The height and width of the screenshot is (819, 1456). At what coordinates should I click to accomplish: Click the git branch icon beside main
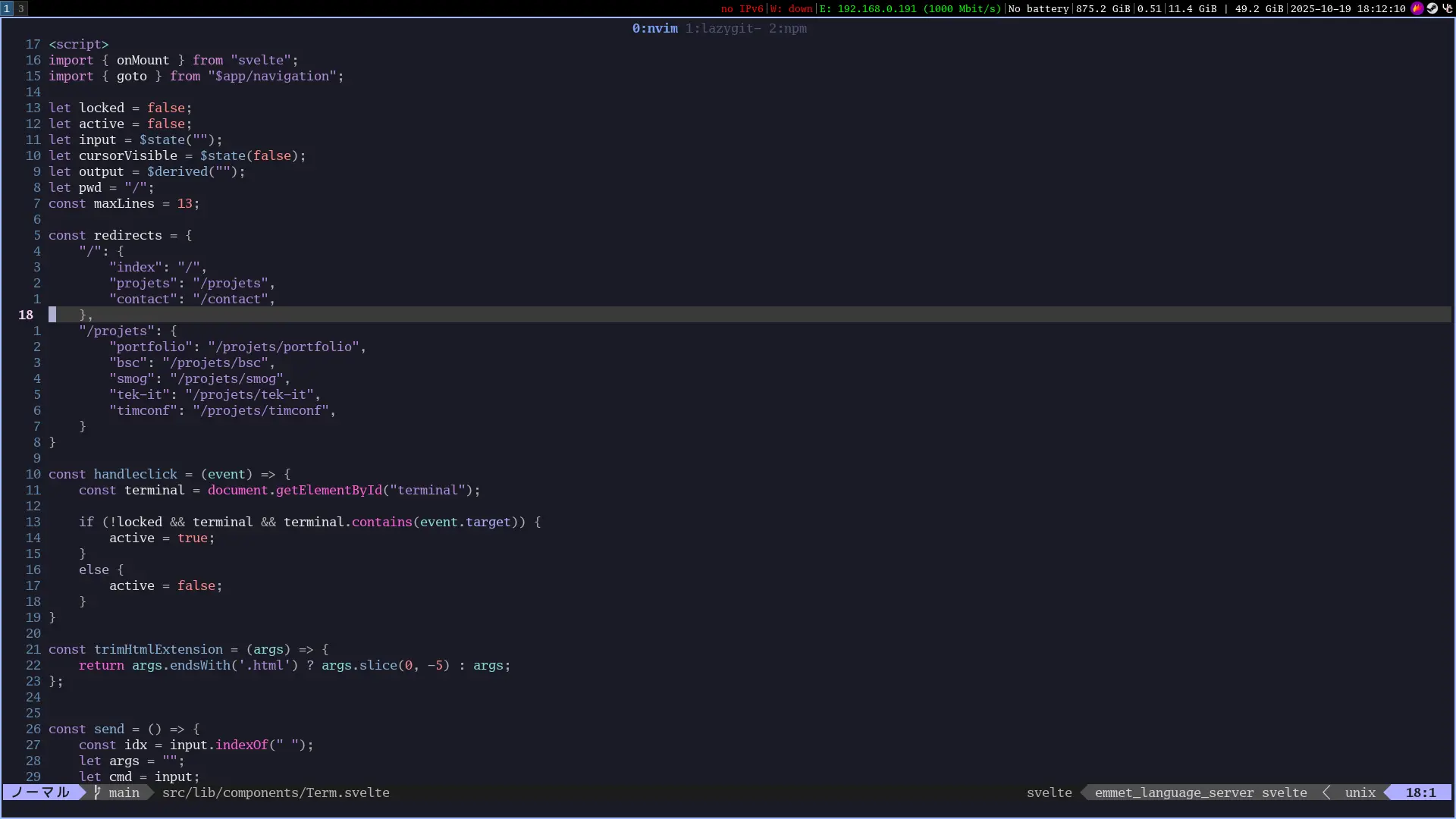point(97,792)
